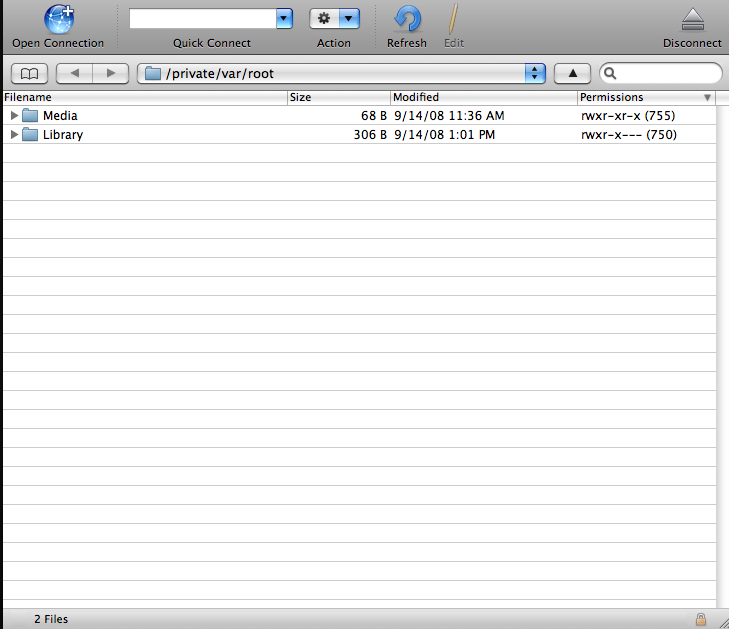Click the 2 Files status text

coord(51,619)
